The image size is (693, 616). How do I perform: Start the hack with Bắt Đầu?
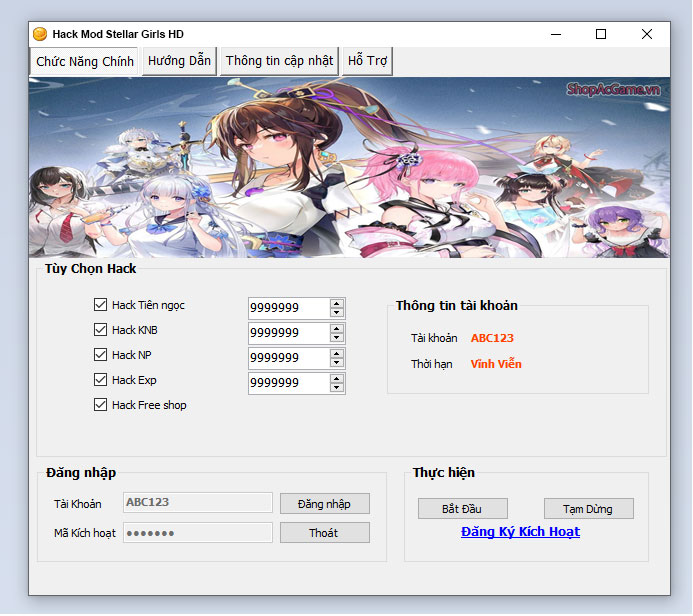click(x=463, y=509)
